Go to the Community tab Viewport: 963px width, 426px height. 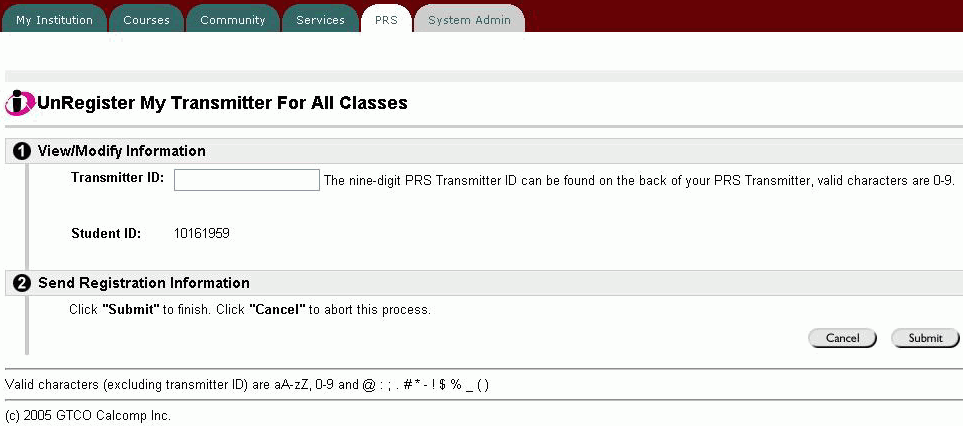[x=232, y=20]
